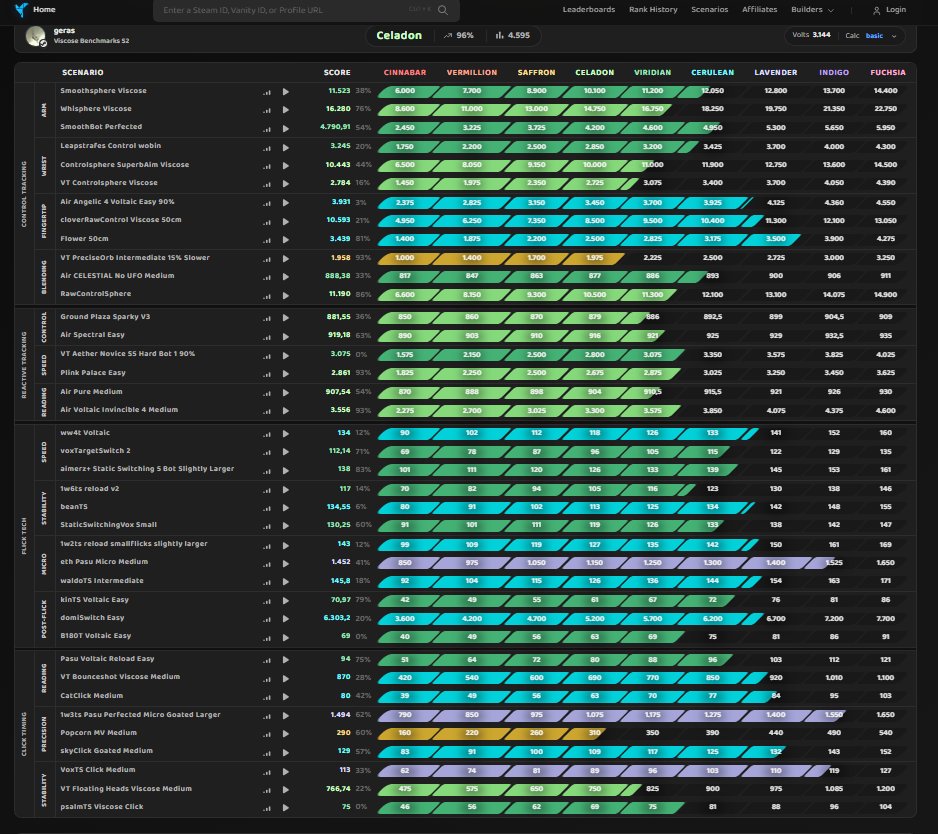Open the Affiliates page
Viewport: 938px width, 834px height.
[759, 10]
